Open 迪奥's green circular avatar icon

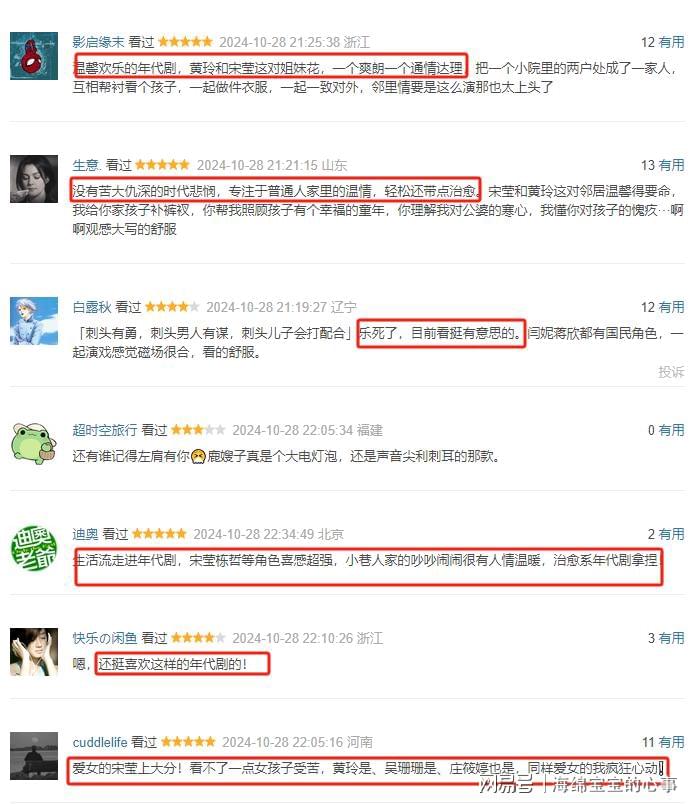click(x=34, y=548)
